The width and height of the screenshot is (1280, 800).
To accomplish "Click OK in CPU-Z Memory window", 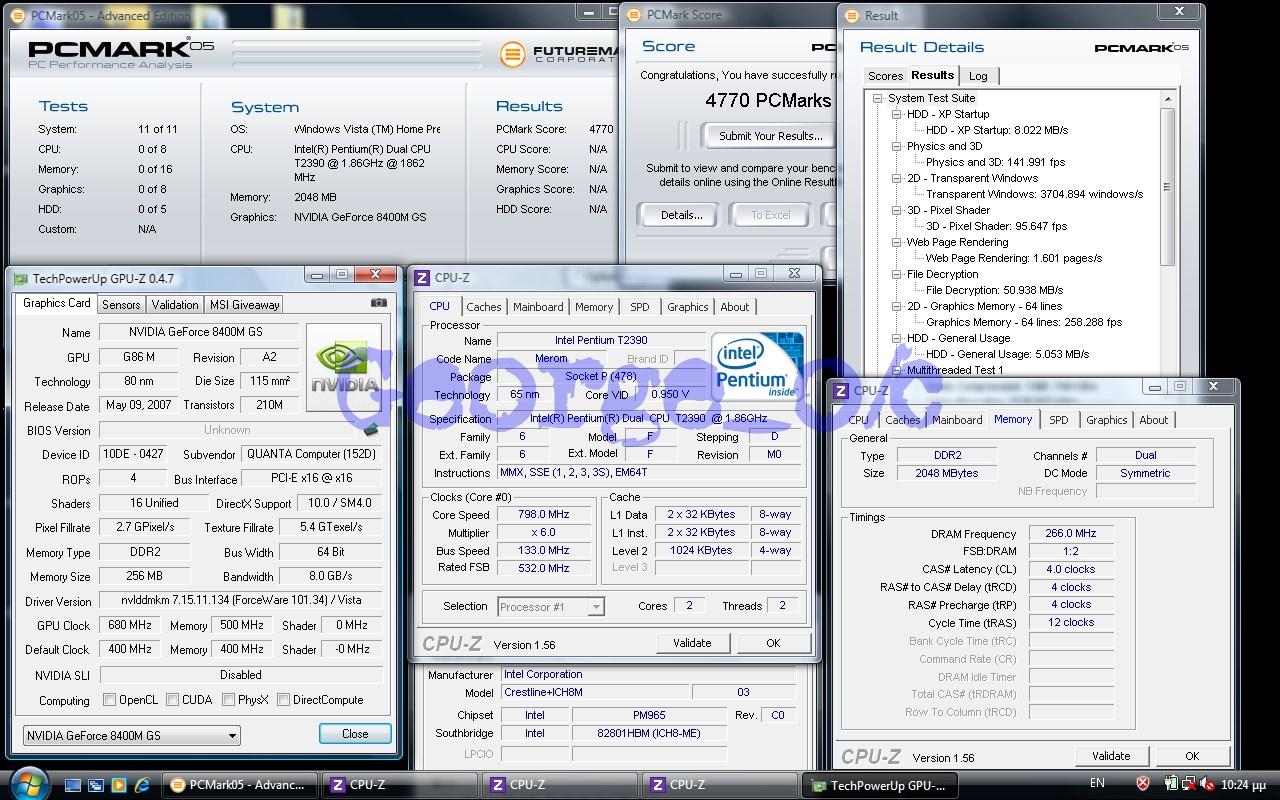I will coord(1192,756).
